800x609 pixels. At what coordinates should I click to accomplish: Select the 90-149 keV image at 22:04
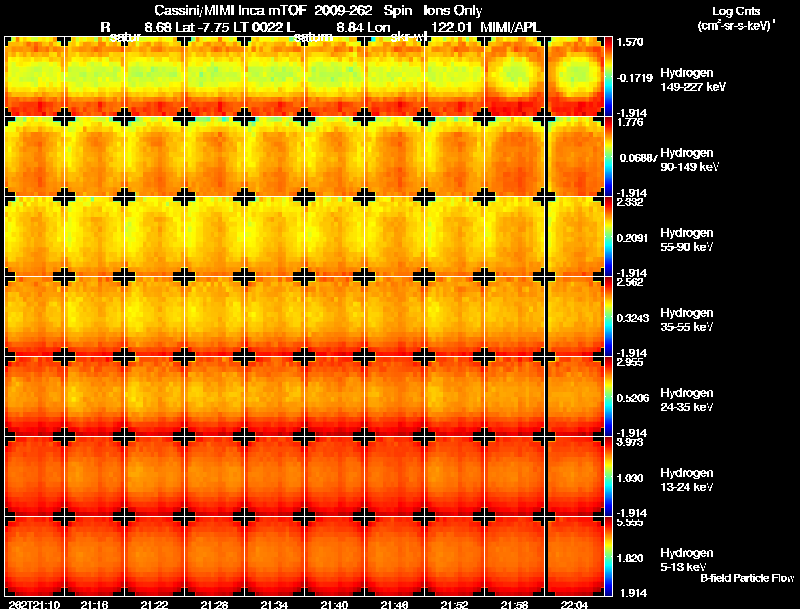(576, 157)
